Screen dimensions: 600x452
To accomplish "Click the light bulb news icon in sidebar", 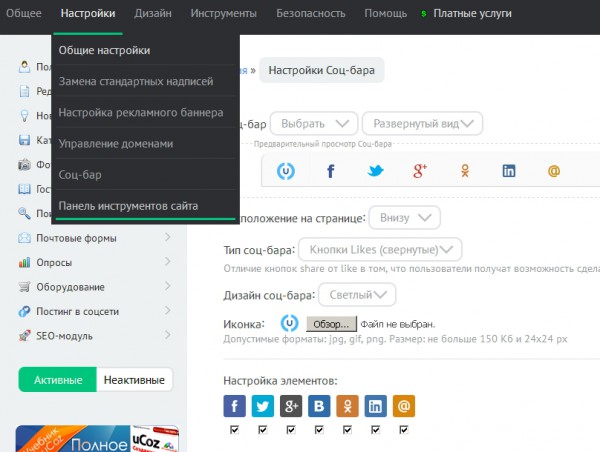I will 24,116.
